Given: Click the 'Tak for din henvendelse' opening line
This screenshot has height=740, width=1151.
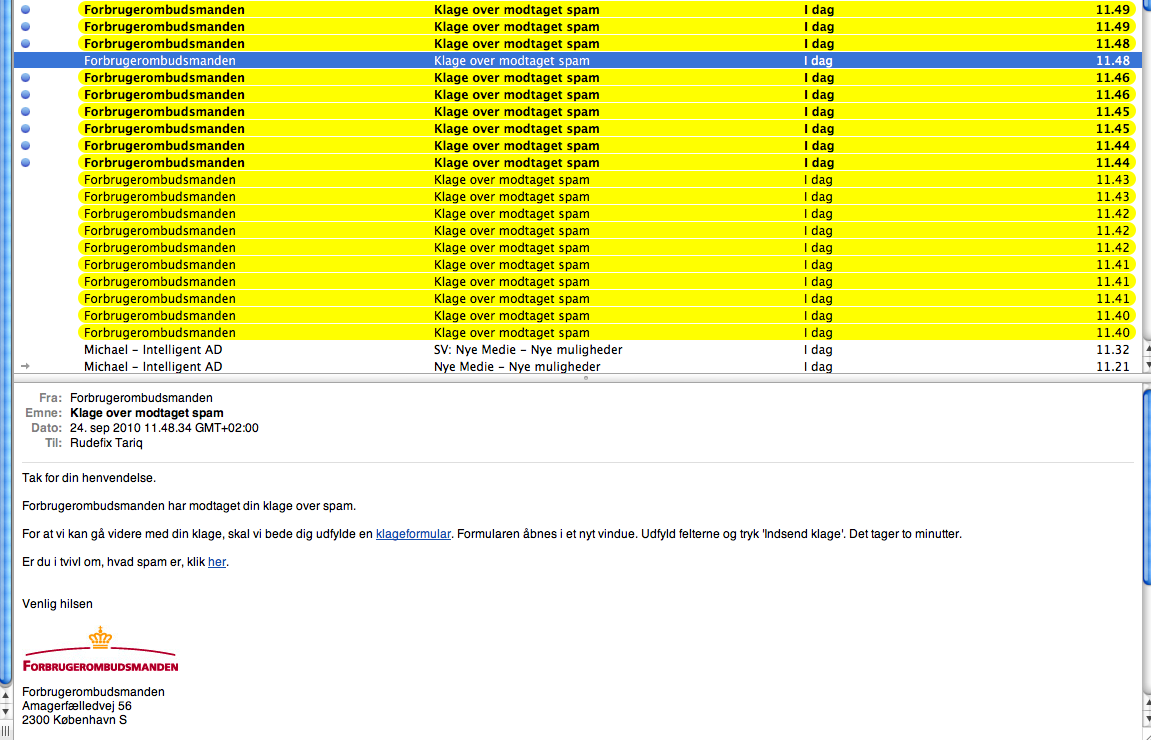Looking at the screenshot, I should [x=89, y=478].
